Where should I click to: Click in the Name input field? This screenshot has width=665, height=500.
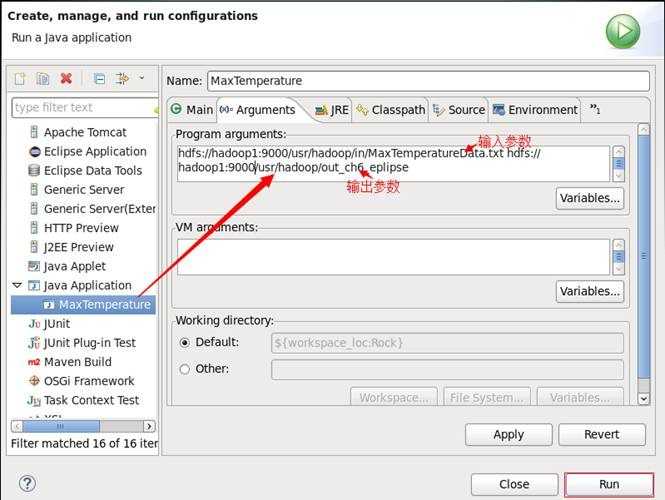coord(428,81)
